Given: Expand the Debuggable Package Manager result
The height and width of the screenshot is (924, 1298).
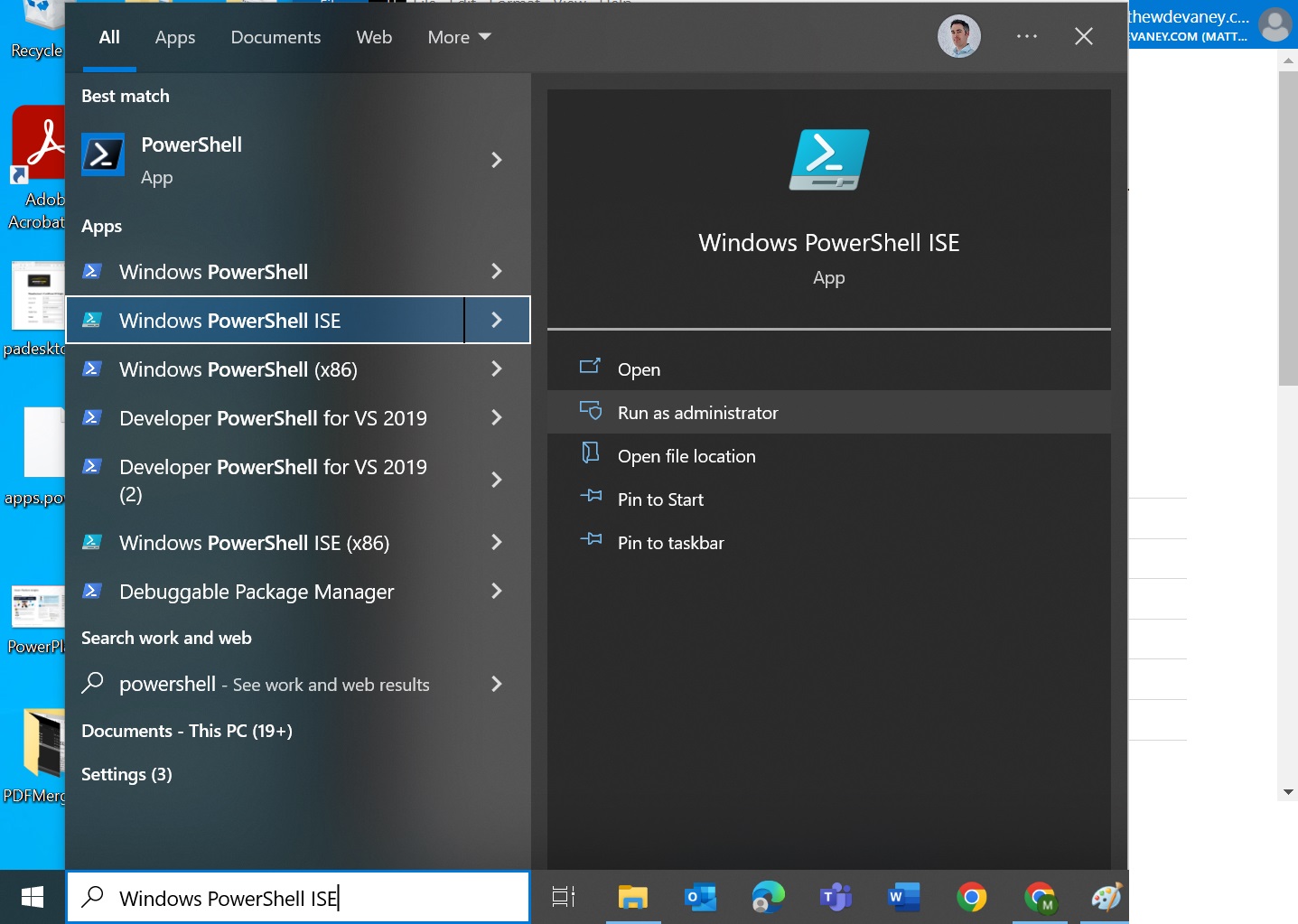Looking at the screenshot, I should pyautogui.click(x=497, y=592).
